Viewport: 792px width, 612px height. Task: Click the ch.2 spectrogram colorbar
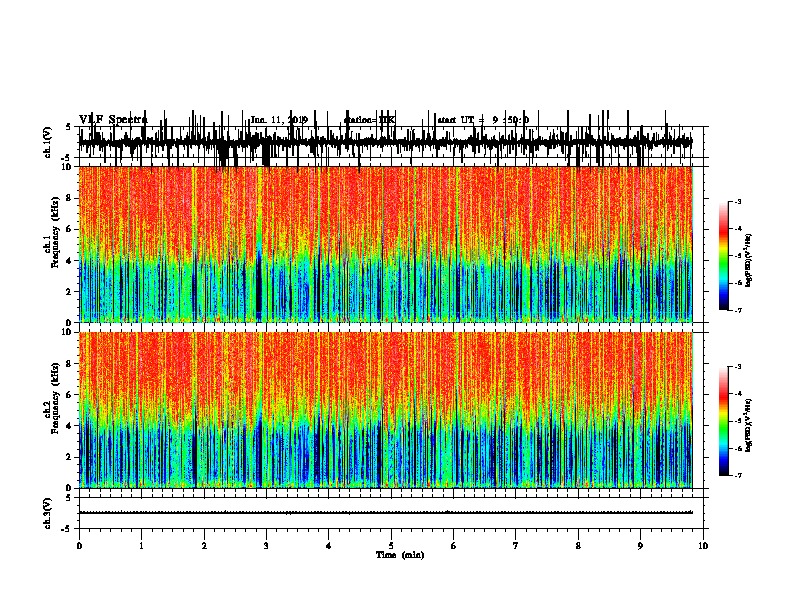[x=723, y=421]
